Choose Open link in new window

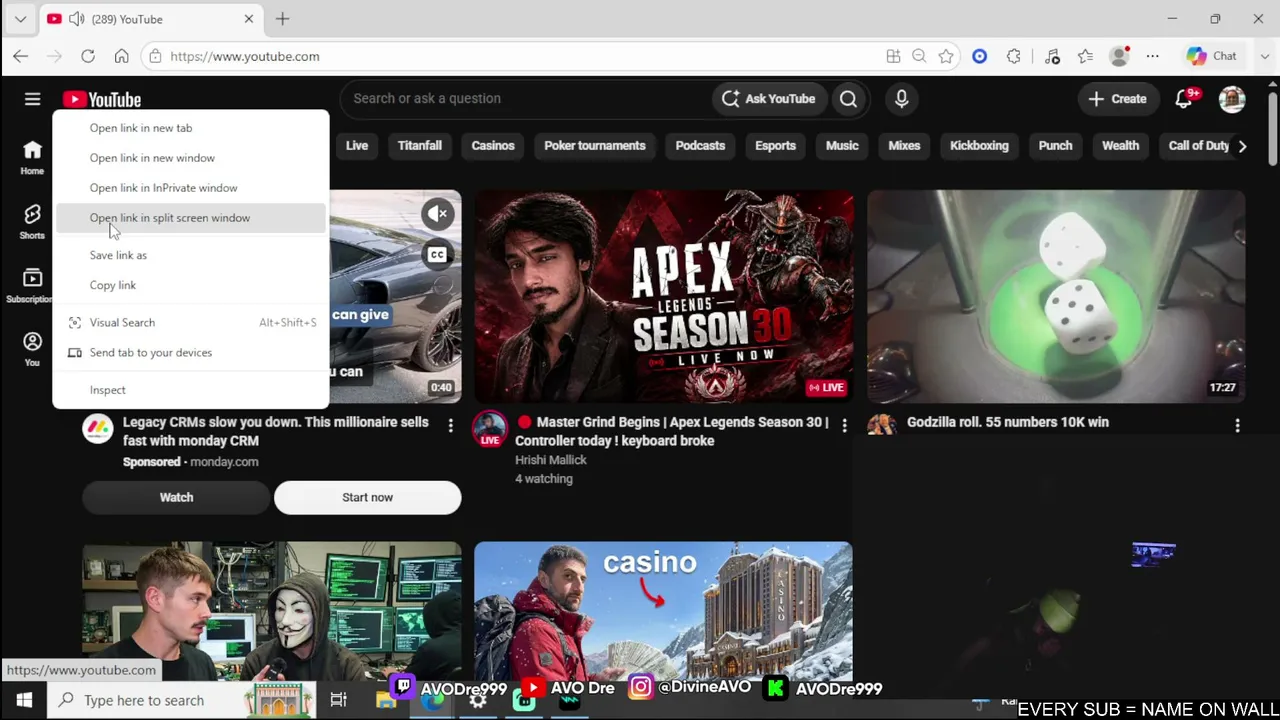190,158
